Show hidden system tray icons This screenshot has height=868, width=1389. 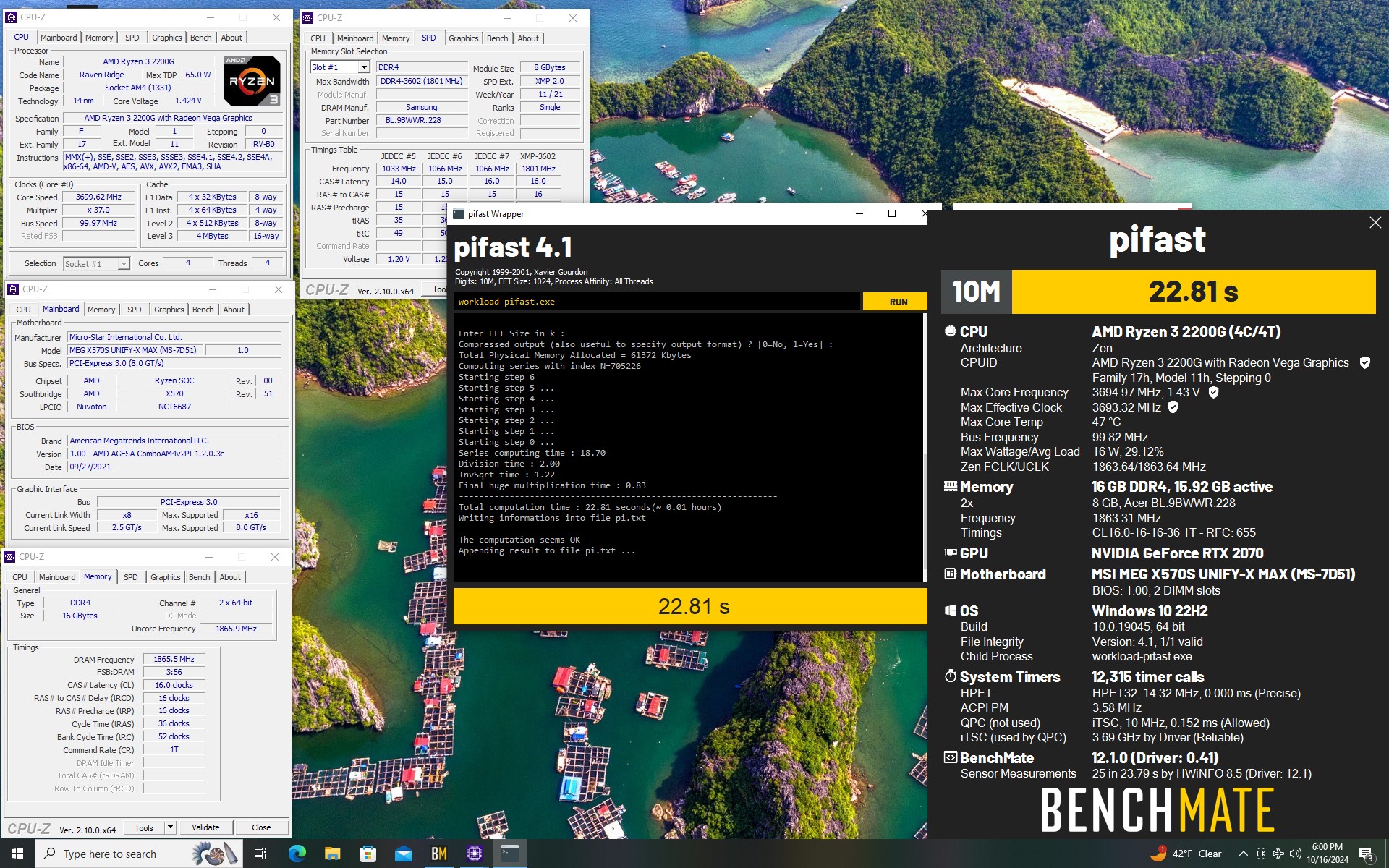point(1243,854)
